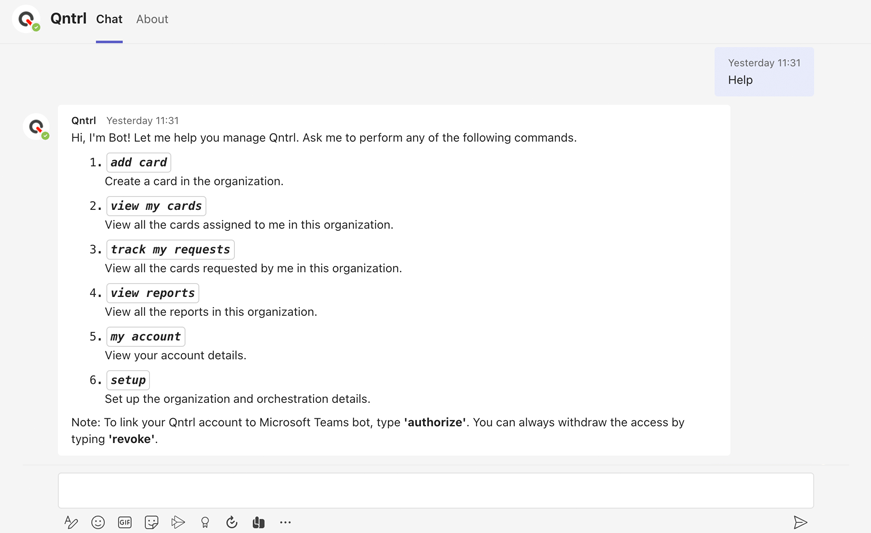Click inside the message compose box
Viewport: 871px width, 533px height.
click(436, 490)
